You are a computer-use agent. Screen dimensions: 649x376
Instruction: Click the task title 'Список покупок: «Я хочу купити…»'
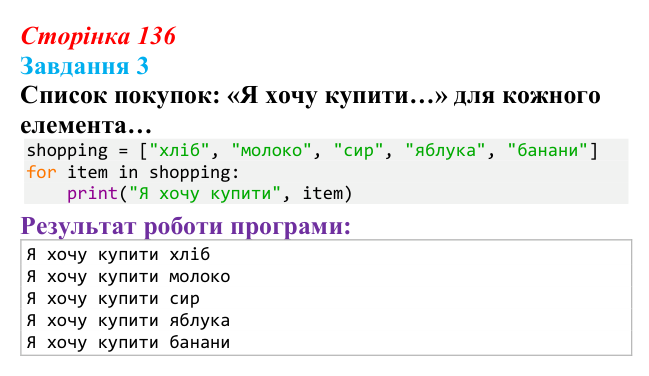point(234,96)
